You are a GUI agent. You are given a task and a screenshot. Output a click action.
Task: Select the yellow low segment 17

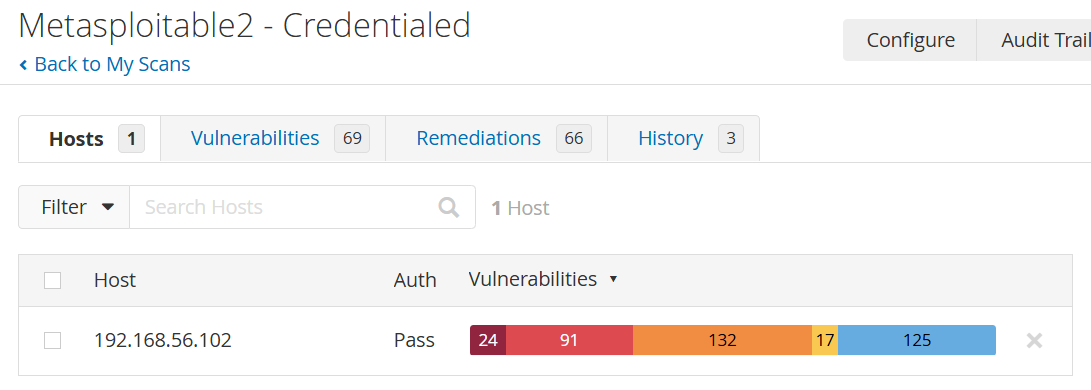pos(825,341)
